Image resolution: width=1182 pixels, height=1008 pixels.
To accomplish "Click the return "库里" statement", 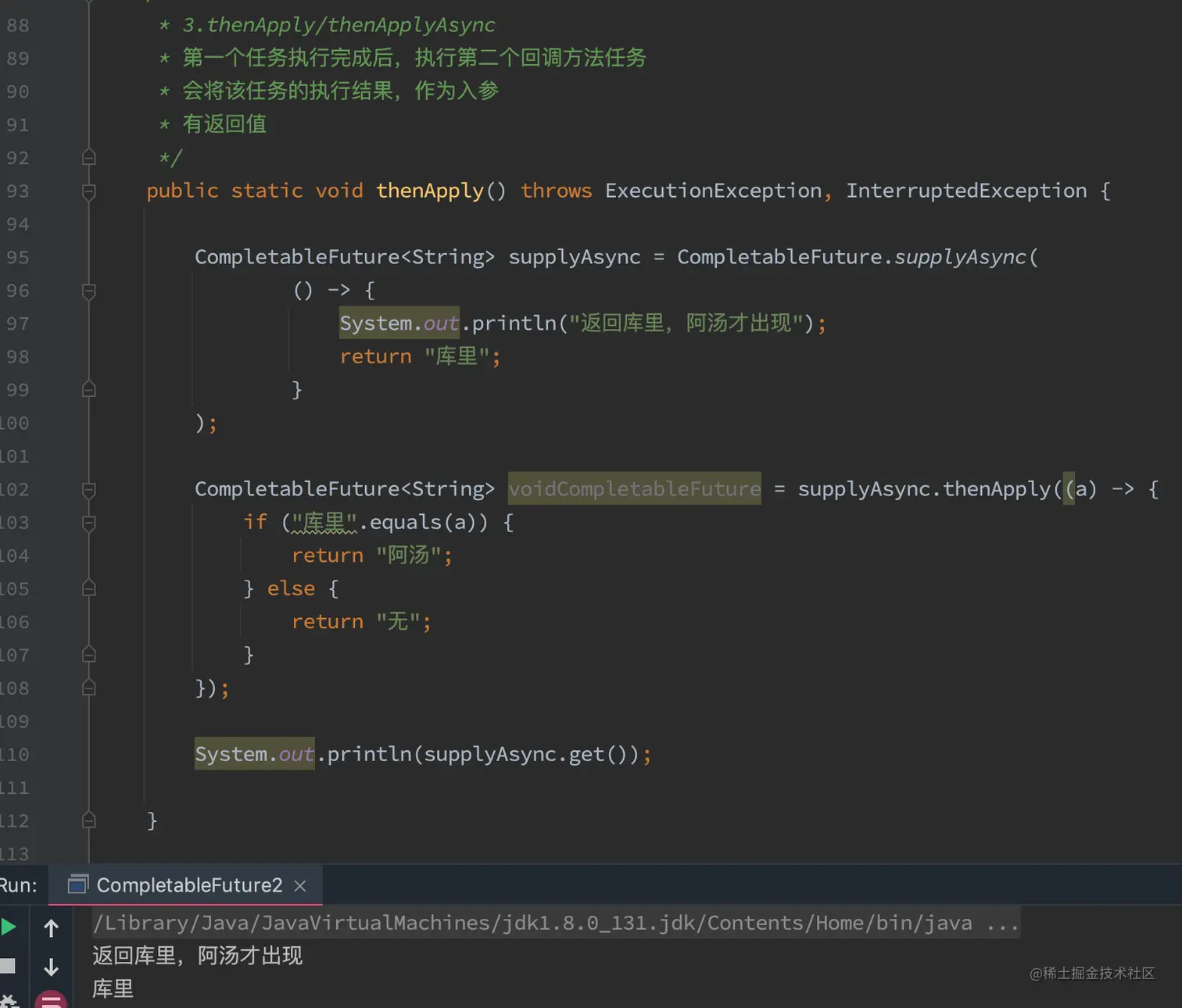I will 420,357.
